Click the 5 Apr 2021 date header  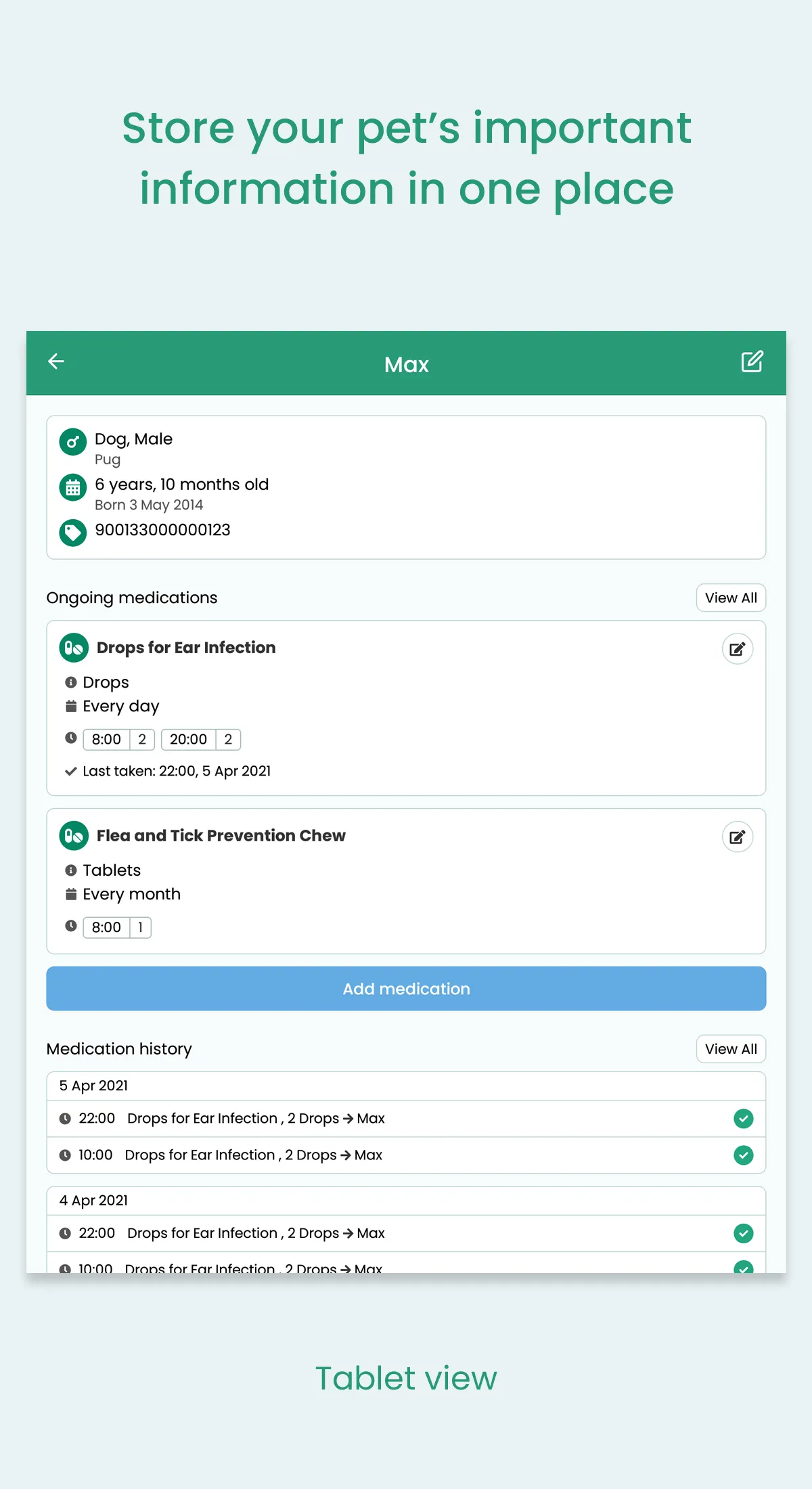click(93, 1086)
